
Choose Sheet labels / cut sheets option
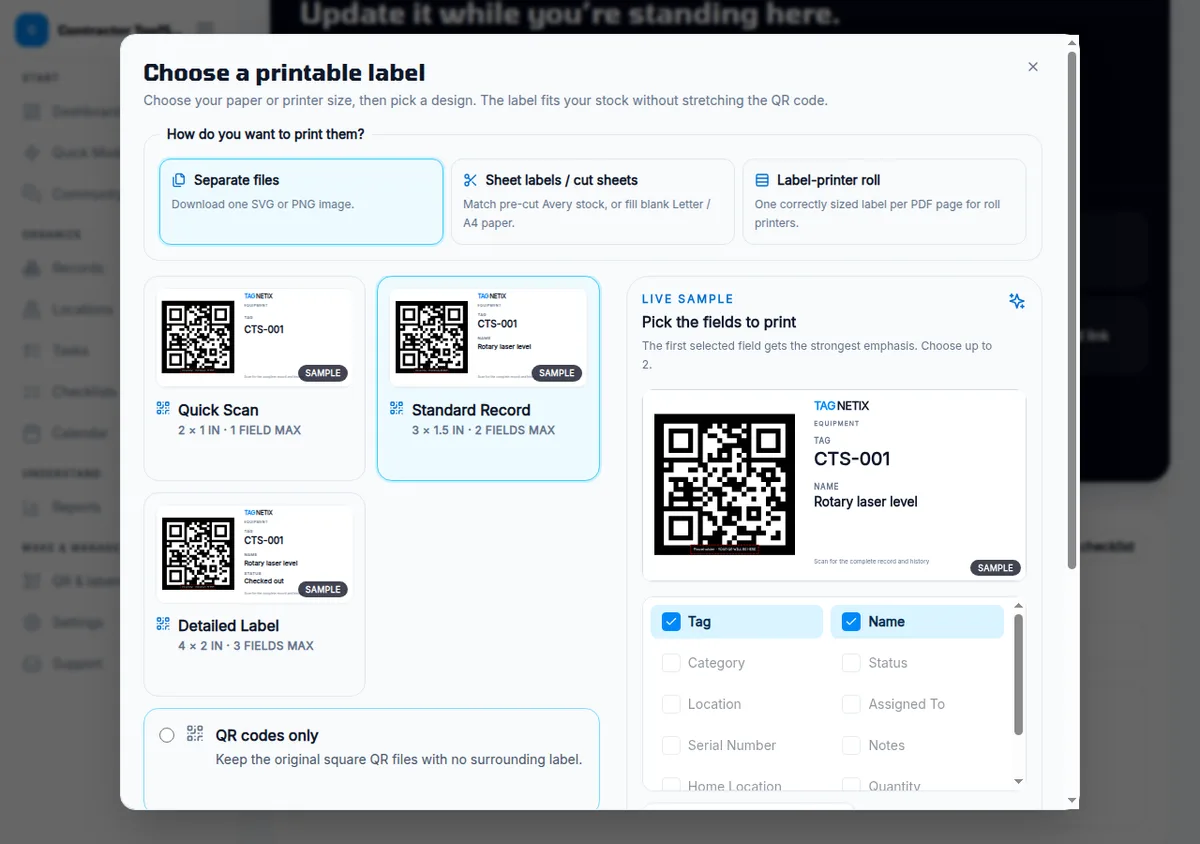pyautogui.click(x=592, y=201)
